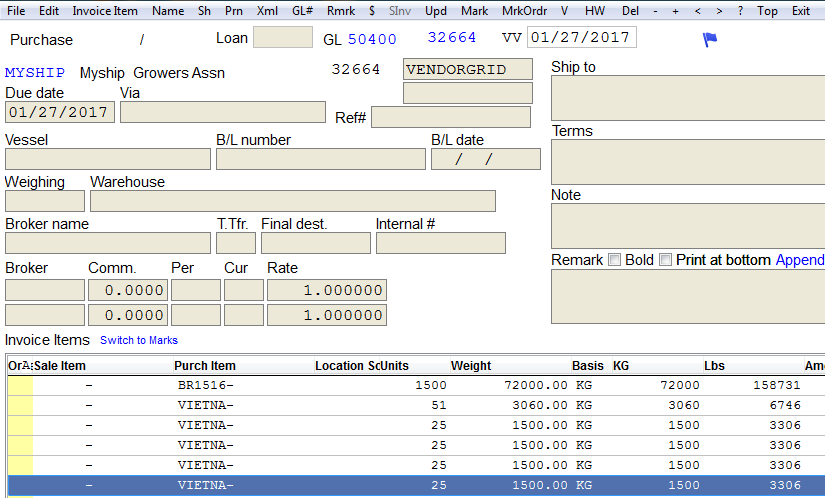Open the File menu

coord(16,11)
